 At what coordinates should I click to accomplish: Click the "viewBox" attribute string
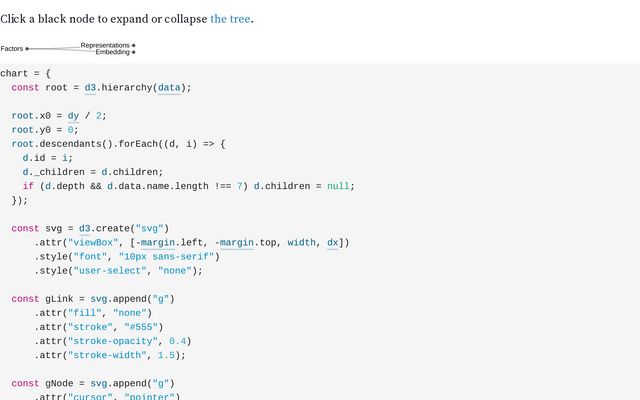click(x=93, y=242)
